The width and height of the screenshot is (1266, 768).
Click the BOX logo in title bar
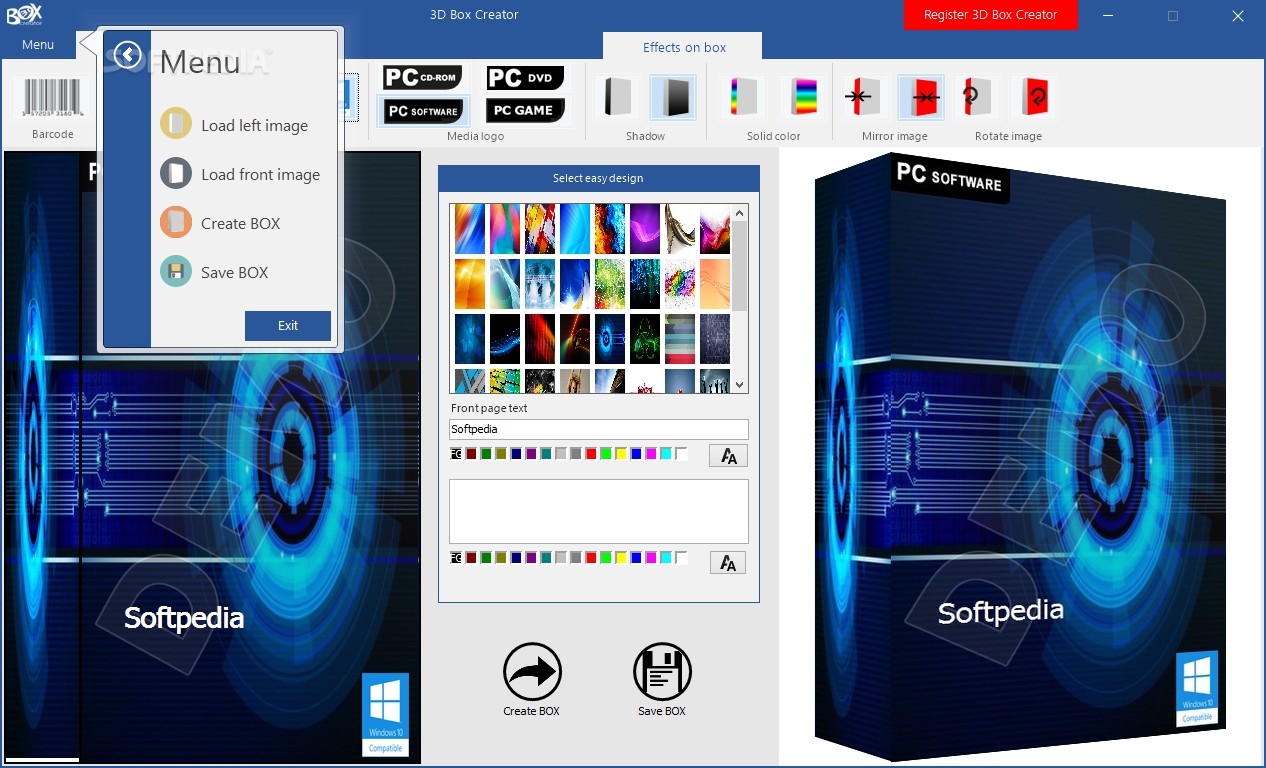point(24,15)
